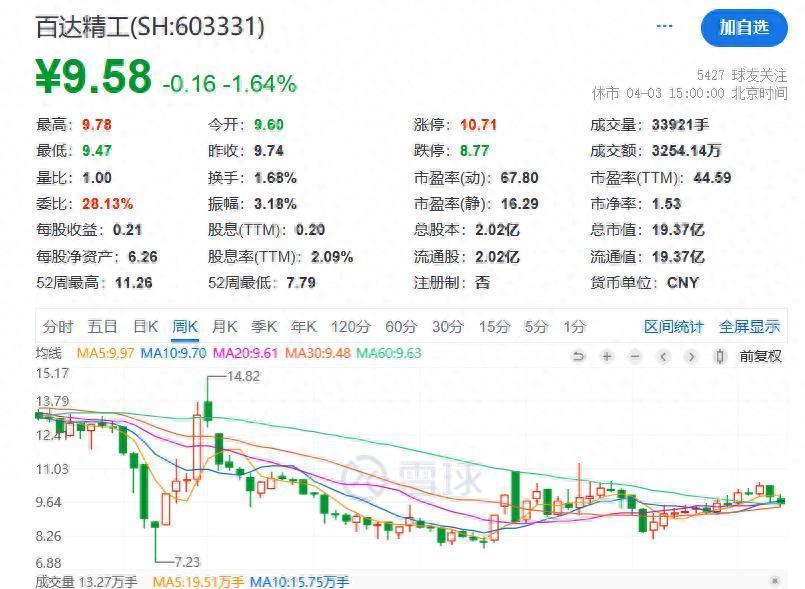Image resolution: width=805 pixels, height=589 pixels.
Task: Zoom out the K-line chart with minus icon
Action: point(635,356)
